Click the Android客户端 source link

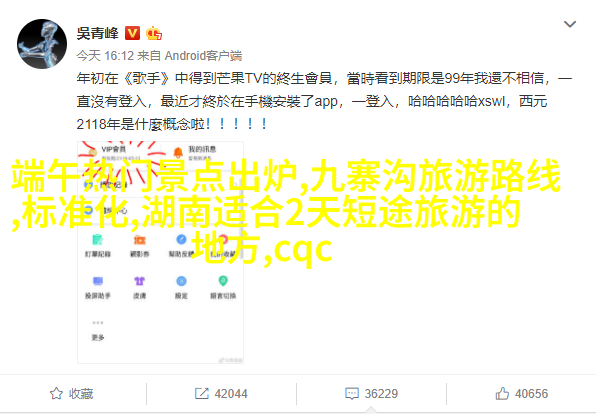(x=203, y=56)
